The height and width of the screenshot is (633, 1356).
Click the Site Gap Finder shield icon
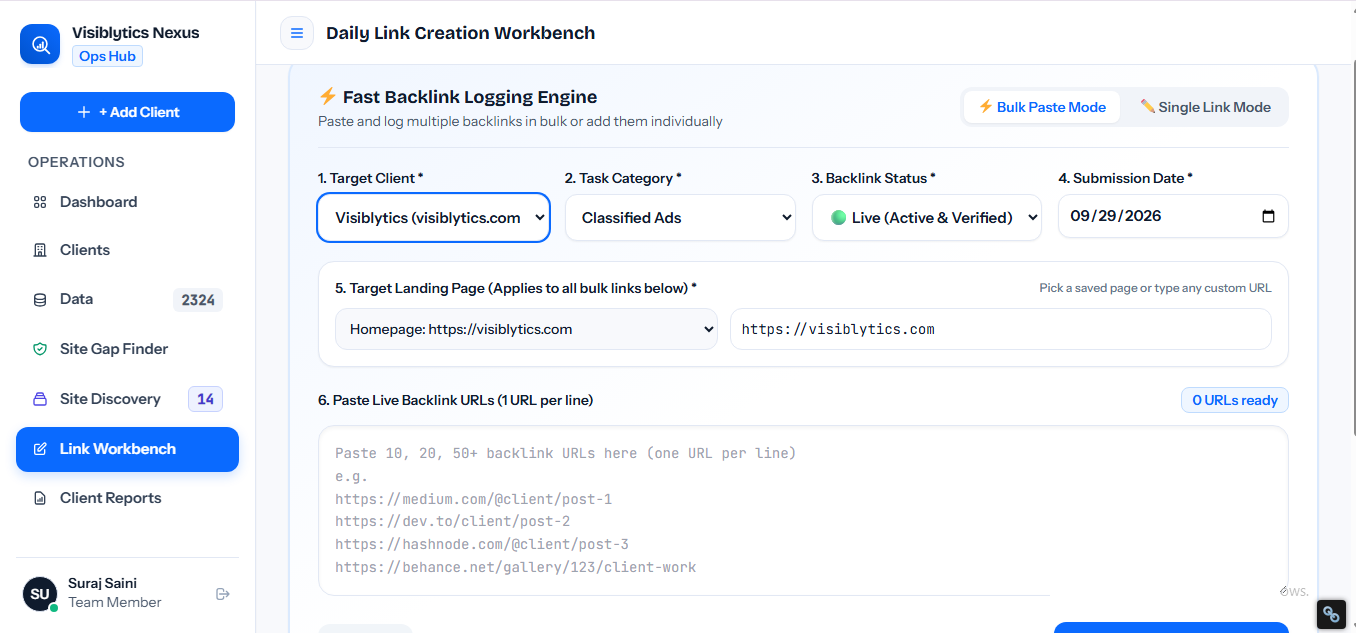coord(40,349)
